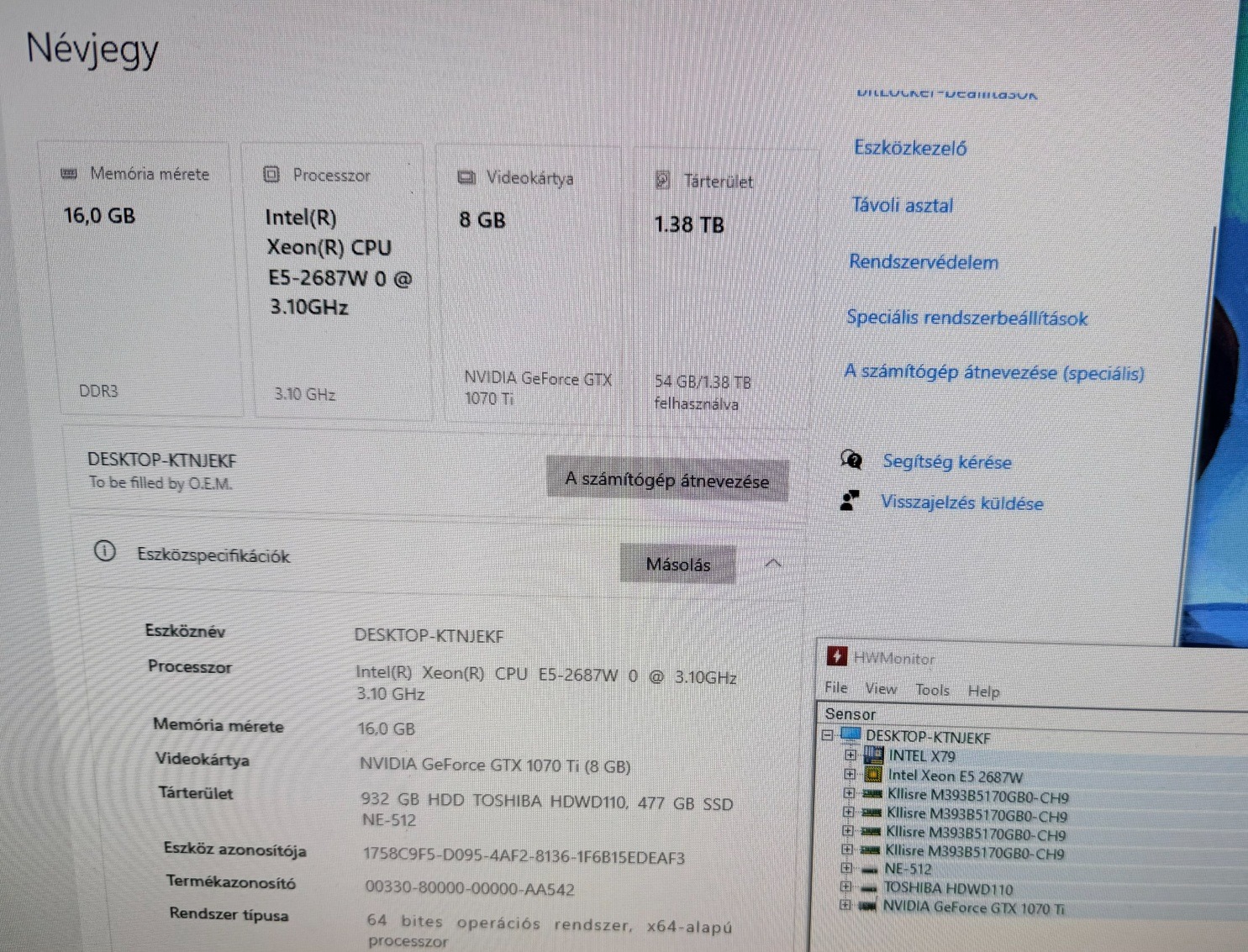Open the Help menu in HWMonitor

click(983, 691)
